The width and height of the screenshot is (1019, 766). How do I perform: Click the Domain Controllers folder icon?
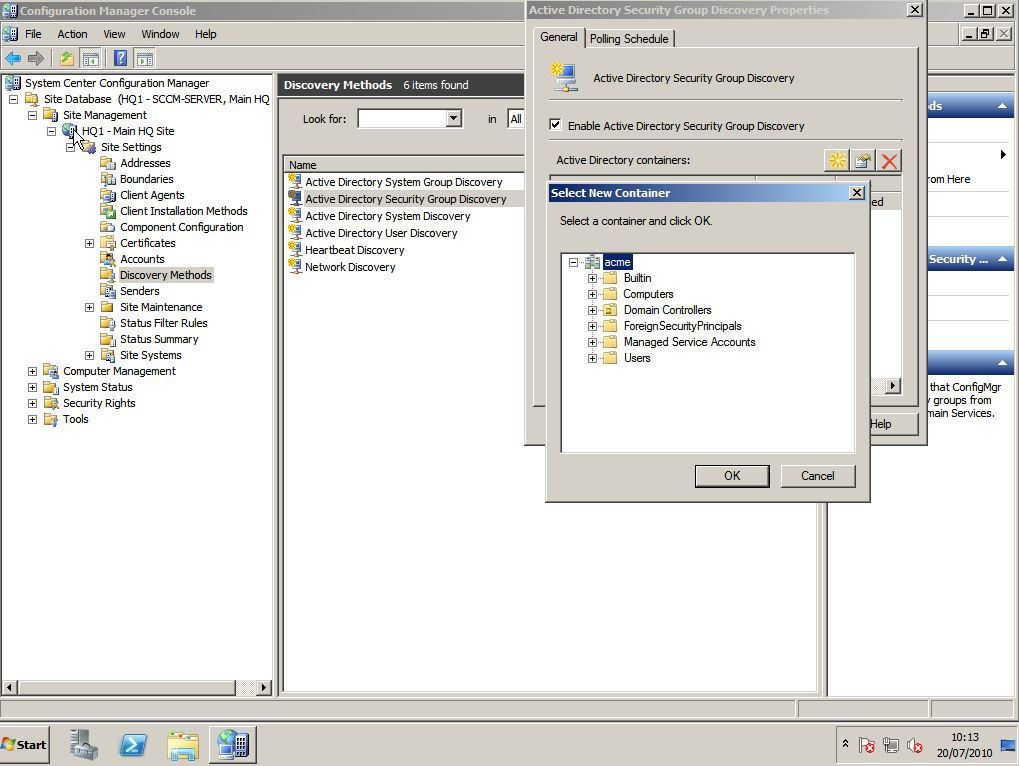[610, 310]
